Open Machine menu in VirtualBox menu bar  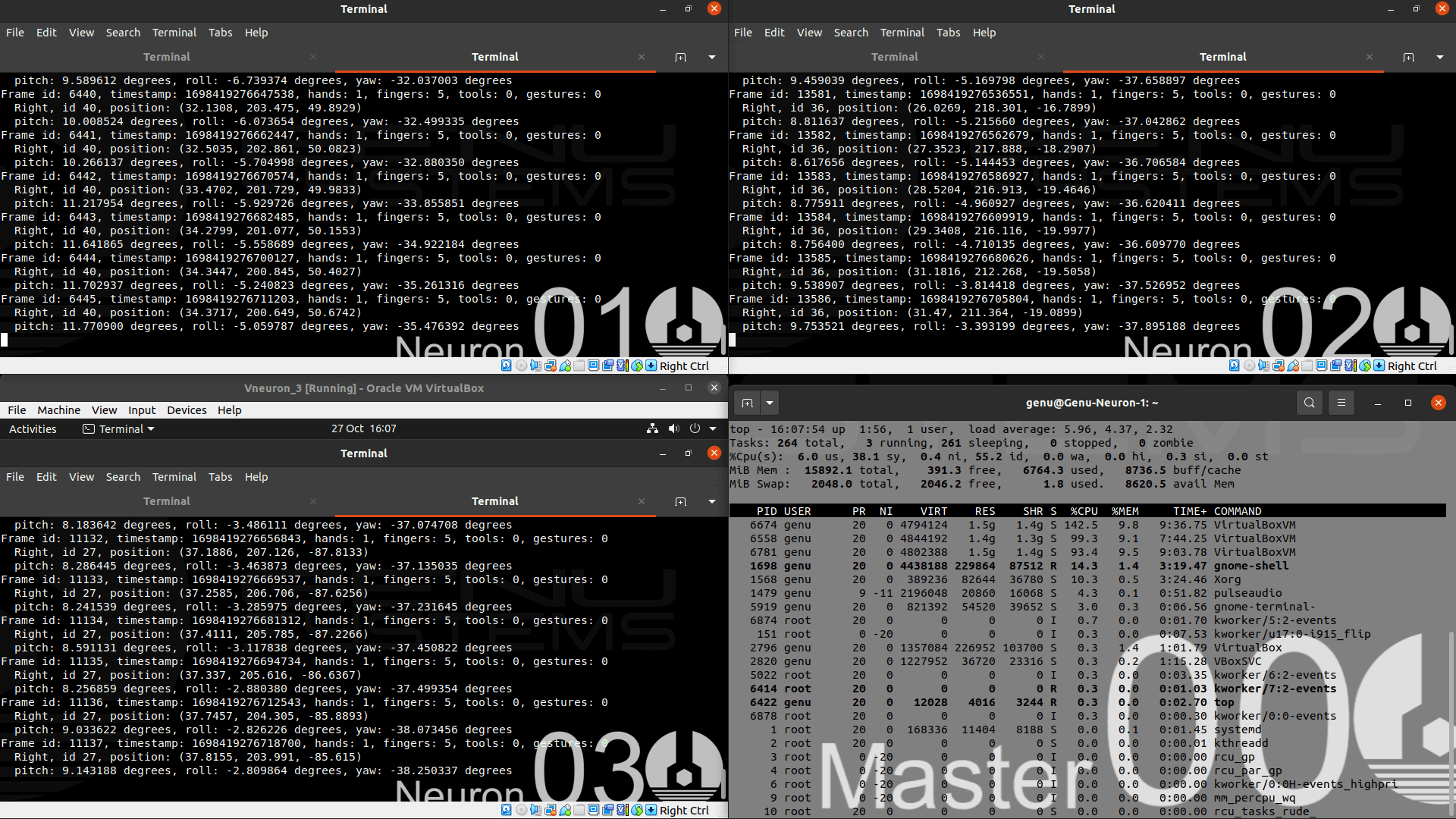[58, 409]
